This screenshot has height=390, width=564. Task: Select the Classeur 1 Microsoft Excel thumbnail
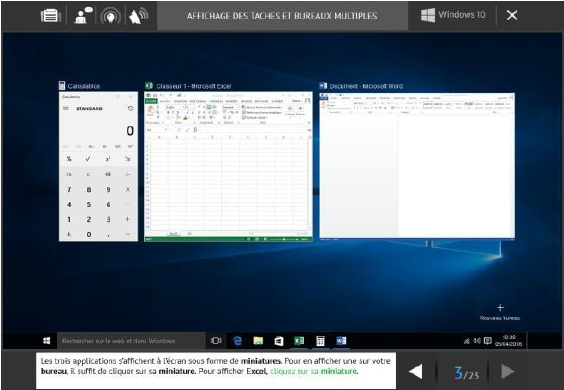tap(228, 167)
